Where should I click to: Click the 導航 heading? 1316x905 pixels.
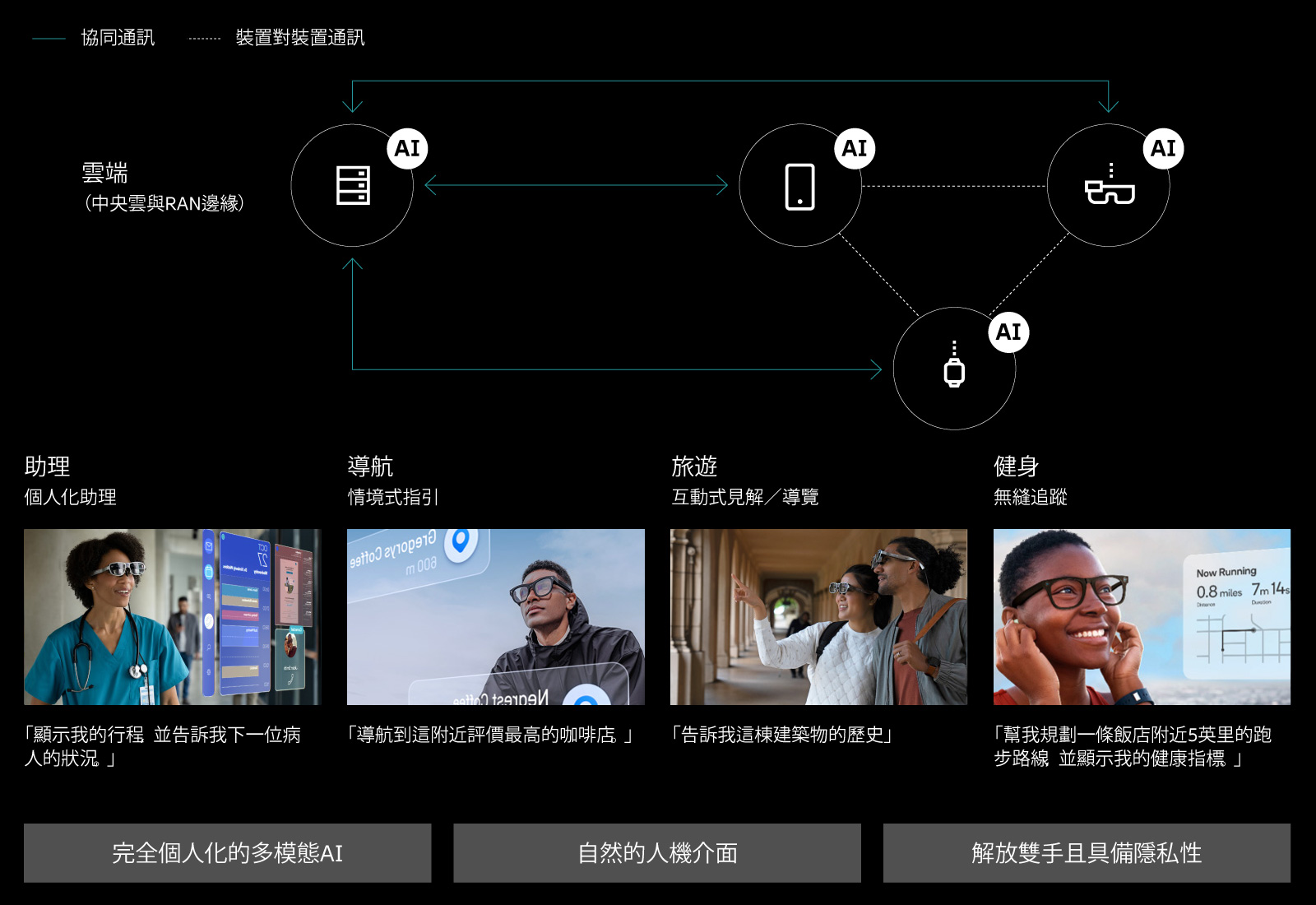pyautogui.click(x=370, y=466)
